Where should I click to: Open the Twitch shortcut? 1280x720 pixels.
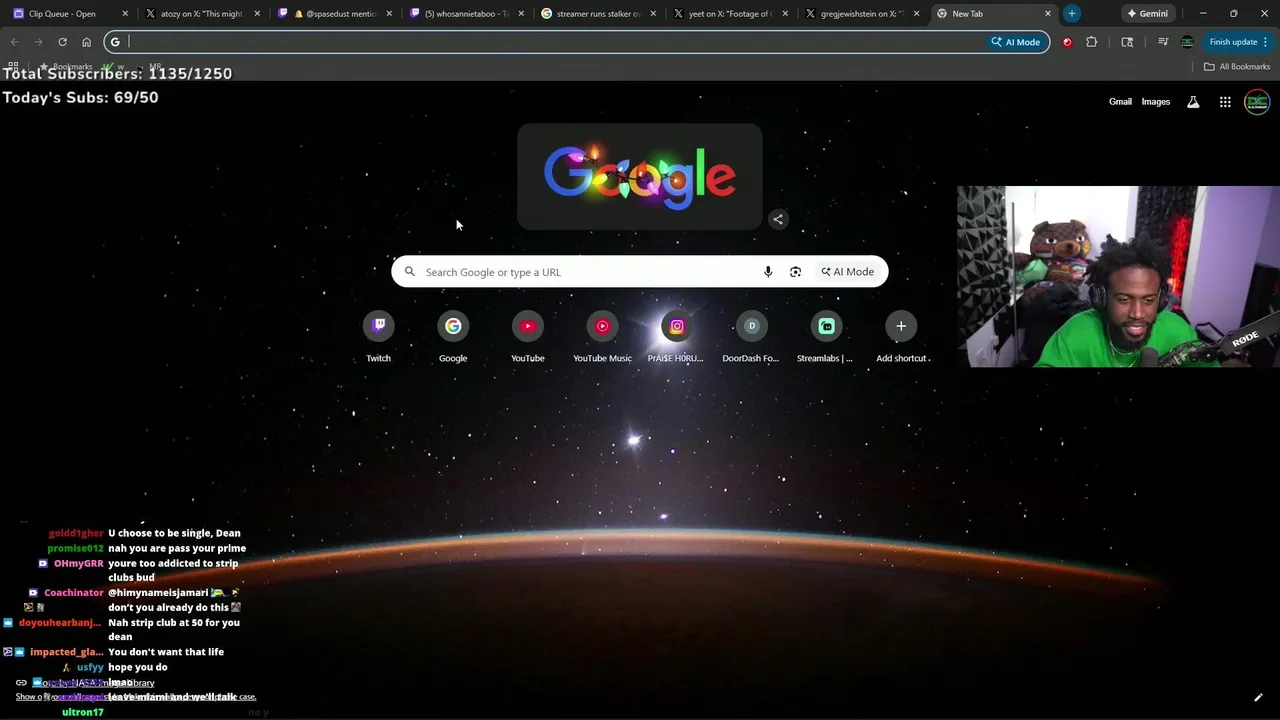click(378, 338)
